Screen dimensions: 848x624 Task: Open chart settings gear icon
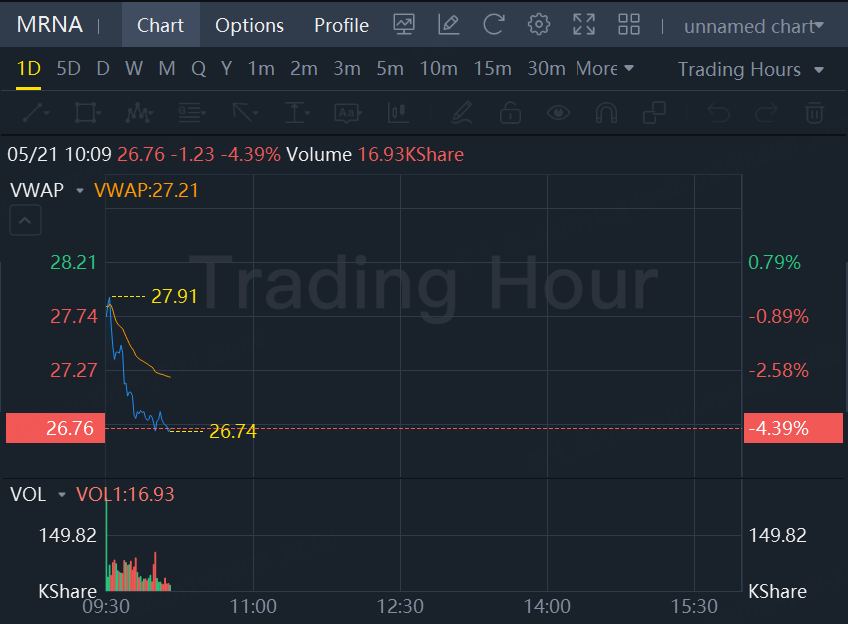(539, 25)
